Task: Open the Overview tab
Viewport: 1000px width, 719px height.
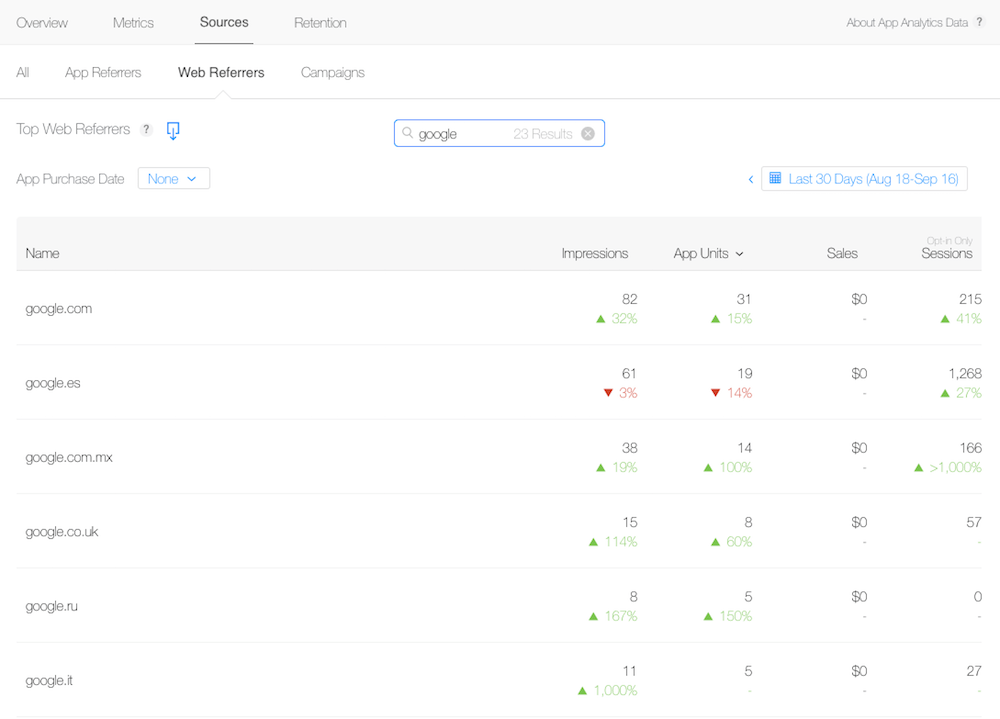Action: coord(42,23)
